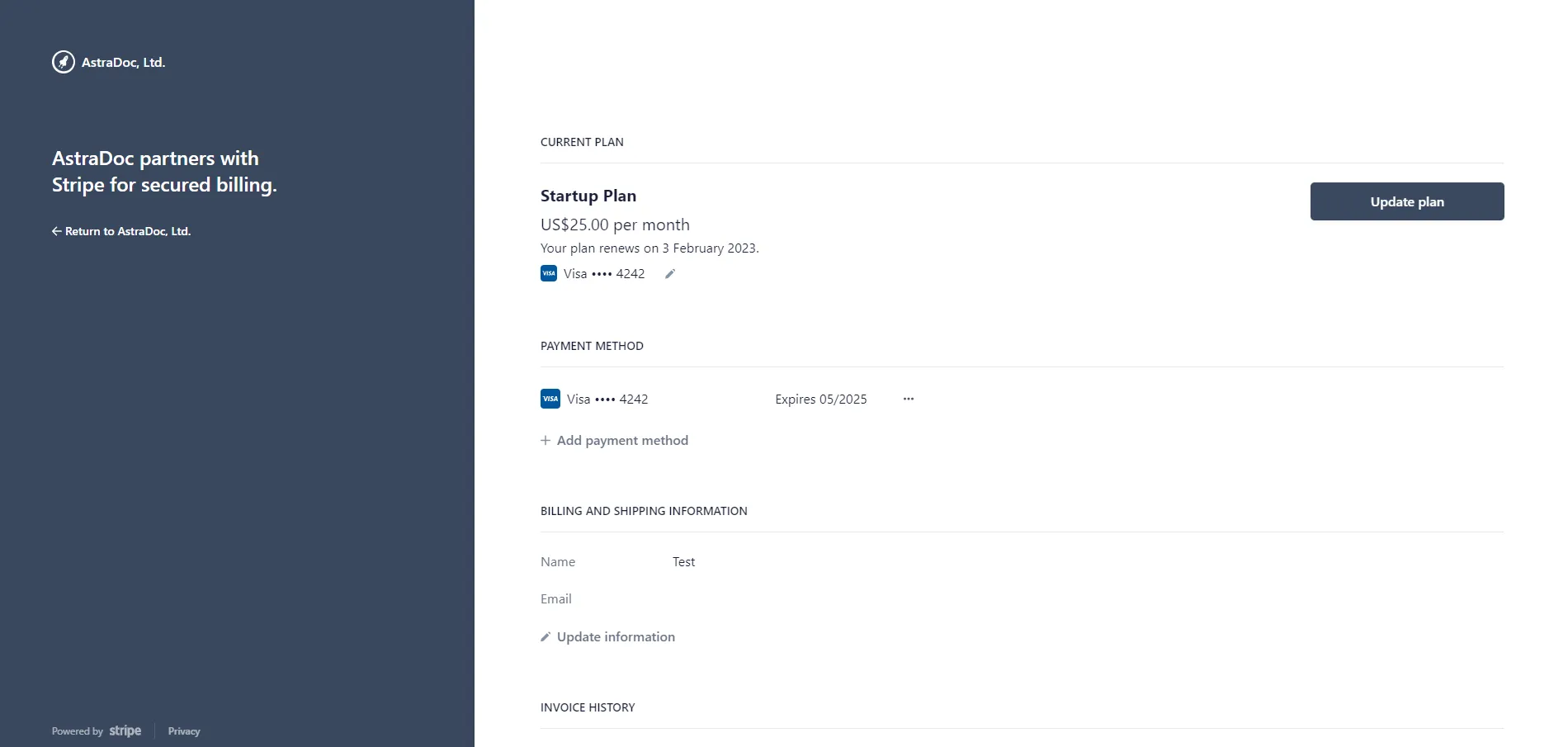Viewport: 1568px width, 747px height.
Task: Open the Update plan dialog
Action: [x=1406, y=201]
